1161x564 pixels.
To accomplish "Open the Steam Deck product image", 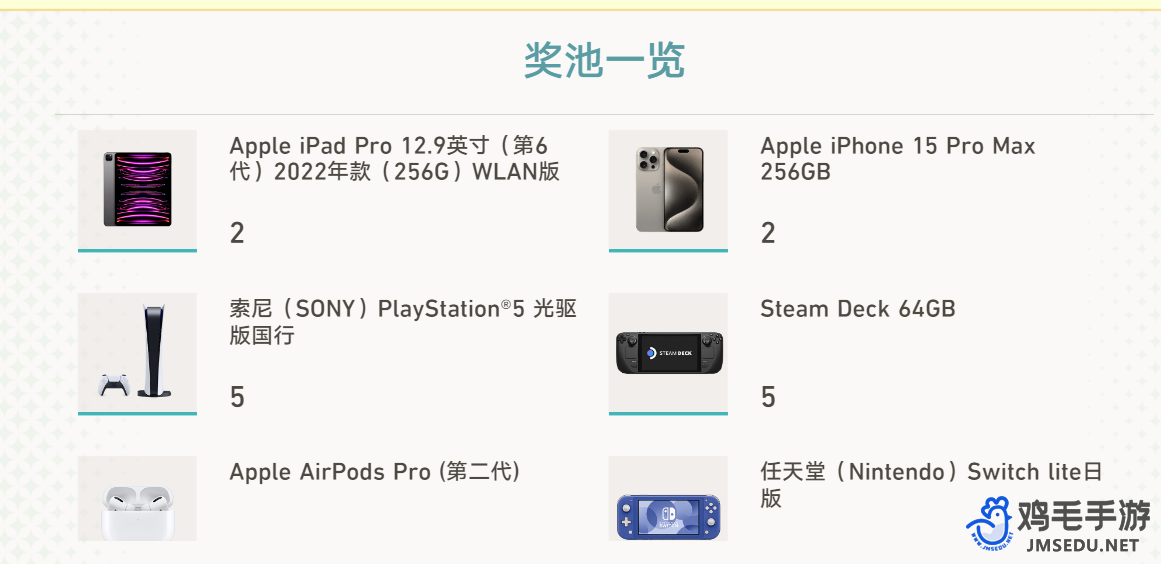I will pos(668,352).
